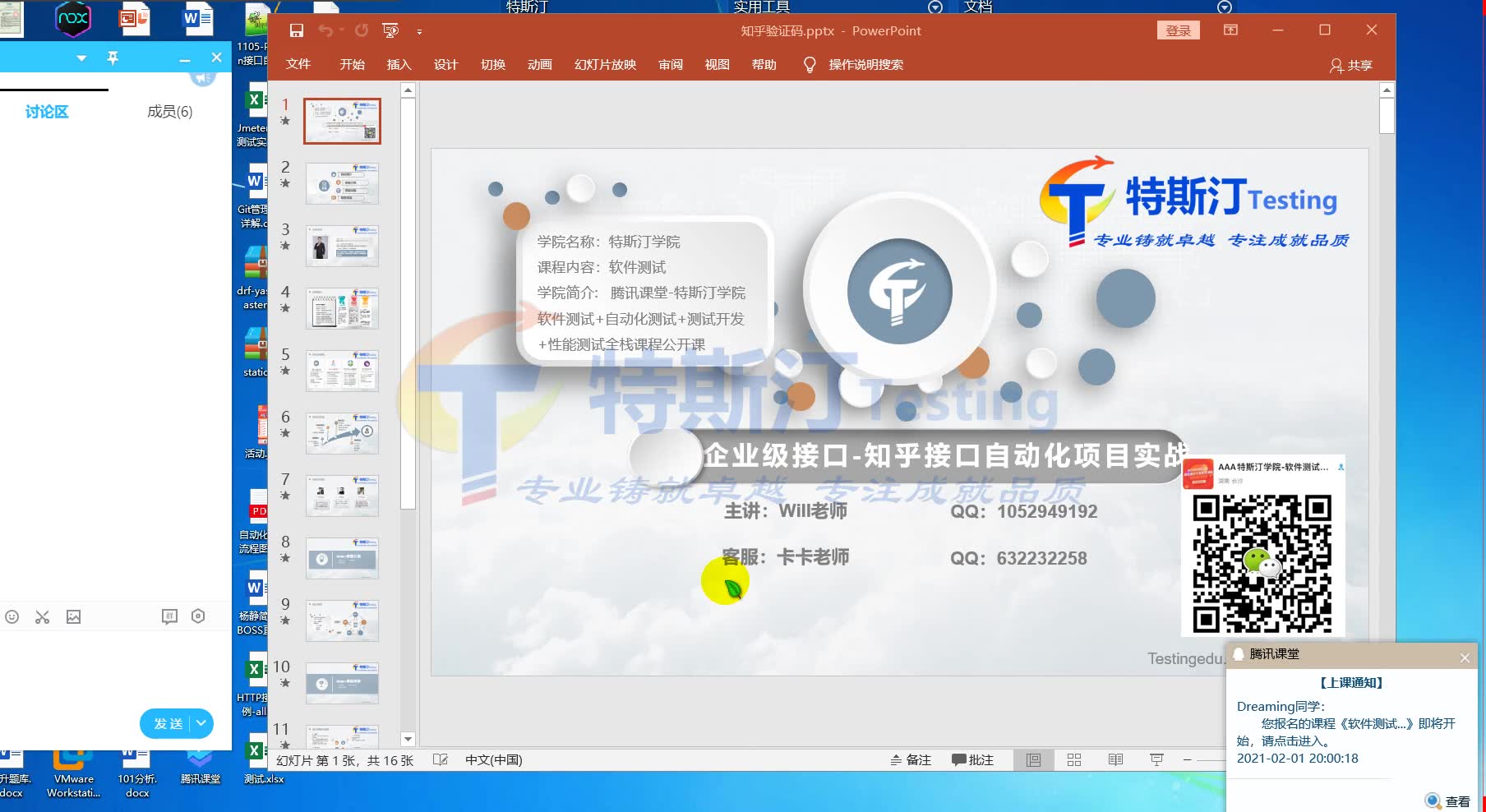Start slideshow from status bar icon
This screenshot has width=1486, height=812.
(1156, 760)
